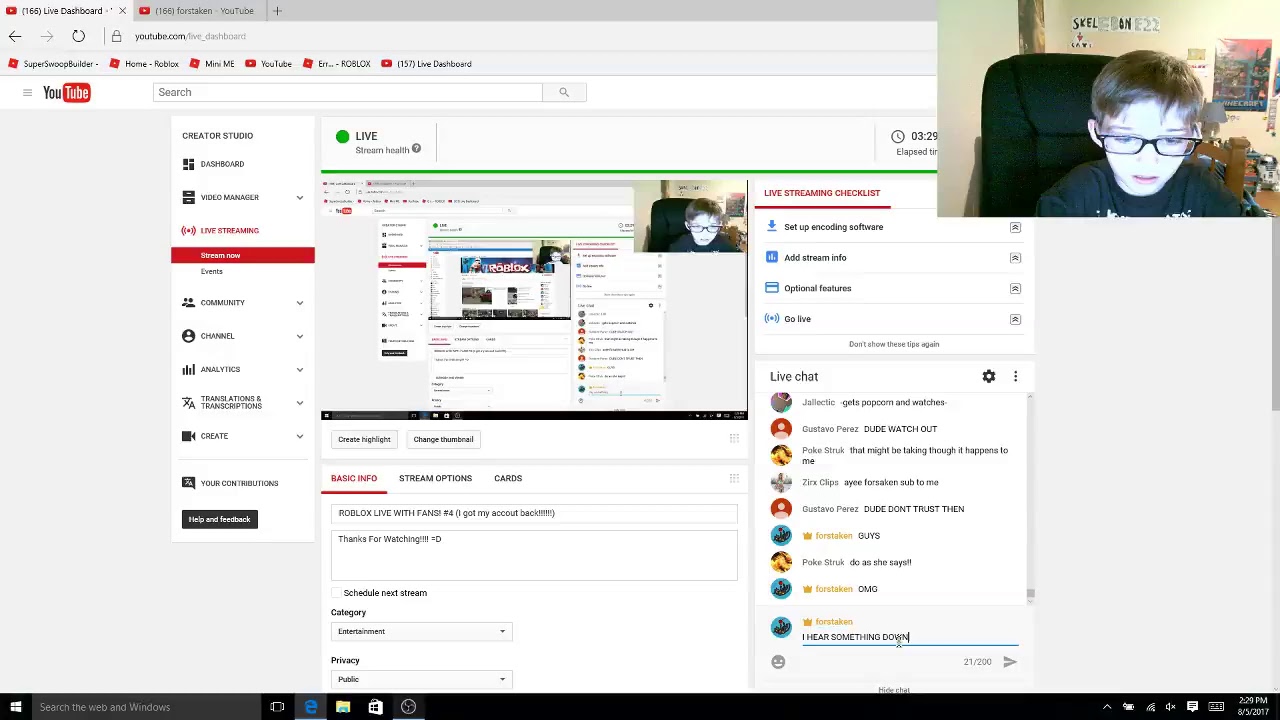Viewport: 1280px width, 720px height.
Task: Open a new browser tab
Action: tap(277, 10)
